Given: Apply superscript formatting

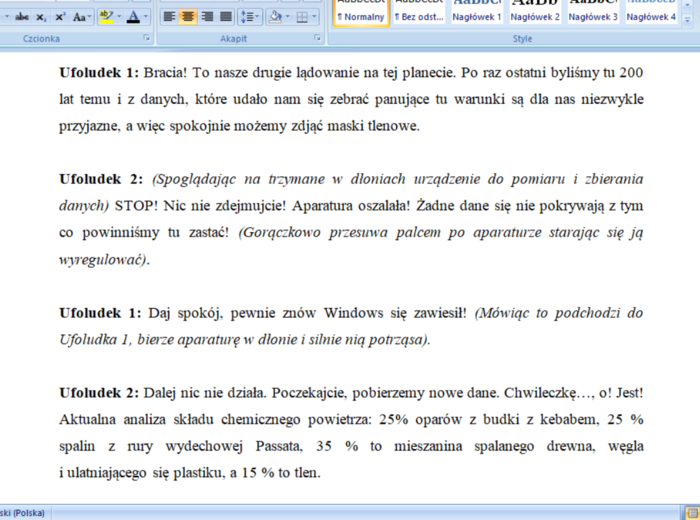Looking at the screenshot, I should 60,17.
